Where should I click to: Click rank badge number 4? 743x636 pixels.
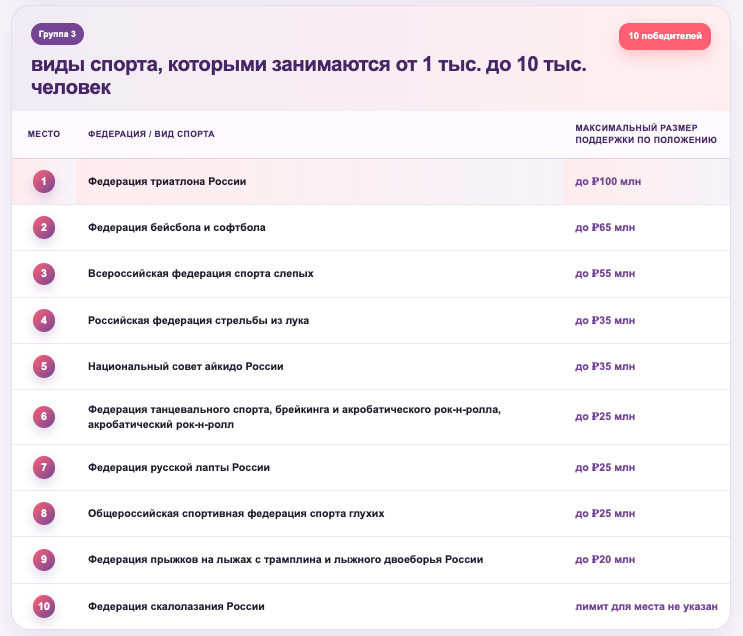pos(44,320)
